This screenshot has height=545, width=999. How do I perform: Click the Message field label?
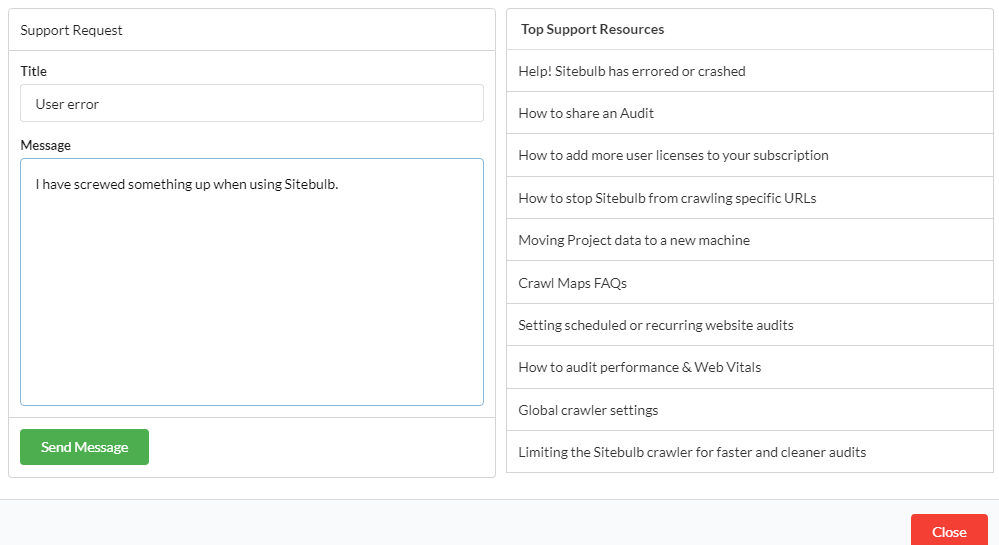(x=45, y=145)
